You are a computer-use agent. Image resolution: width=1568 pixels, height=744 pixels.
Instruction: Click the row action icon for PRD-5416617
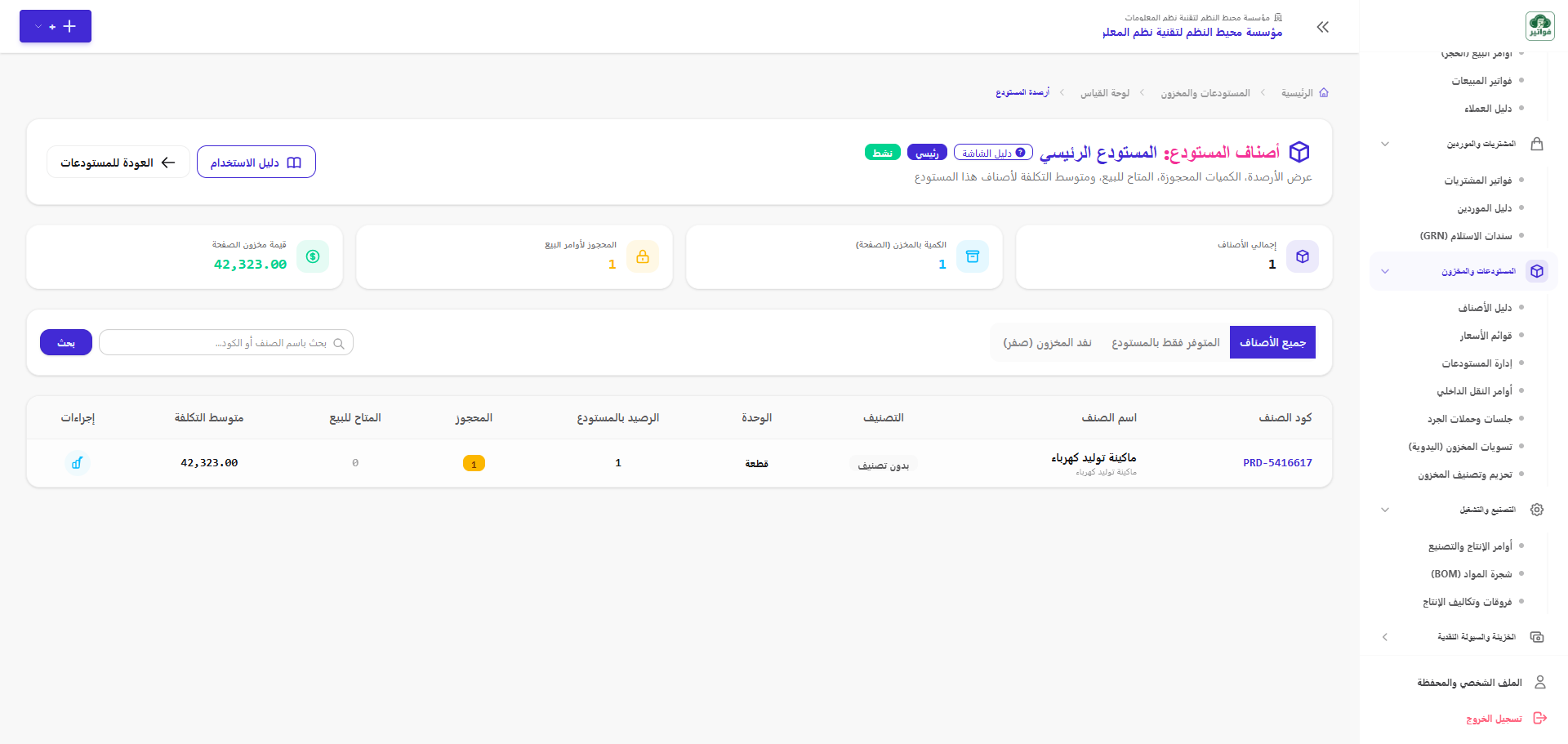click(x=77, y=463)
